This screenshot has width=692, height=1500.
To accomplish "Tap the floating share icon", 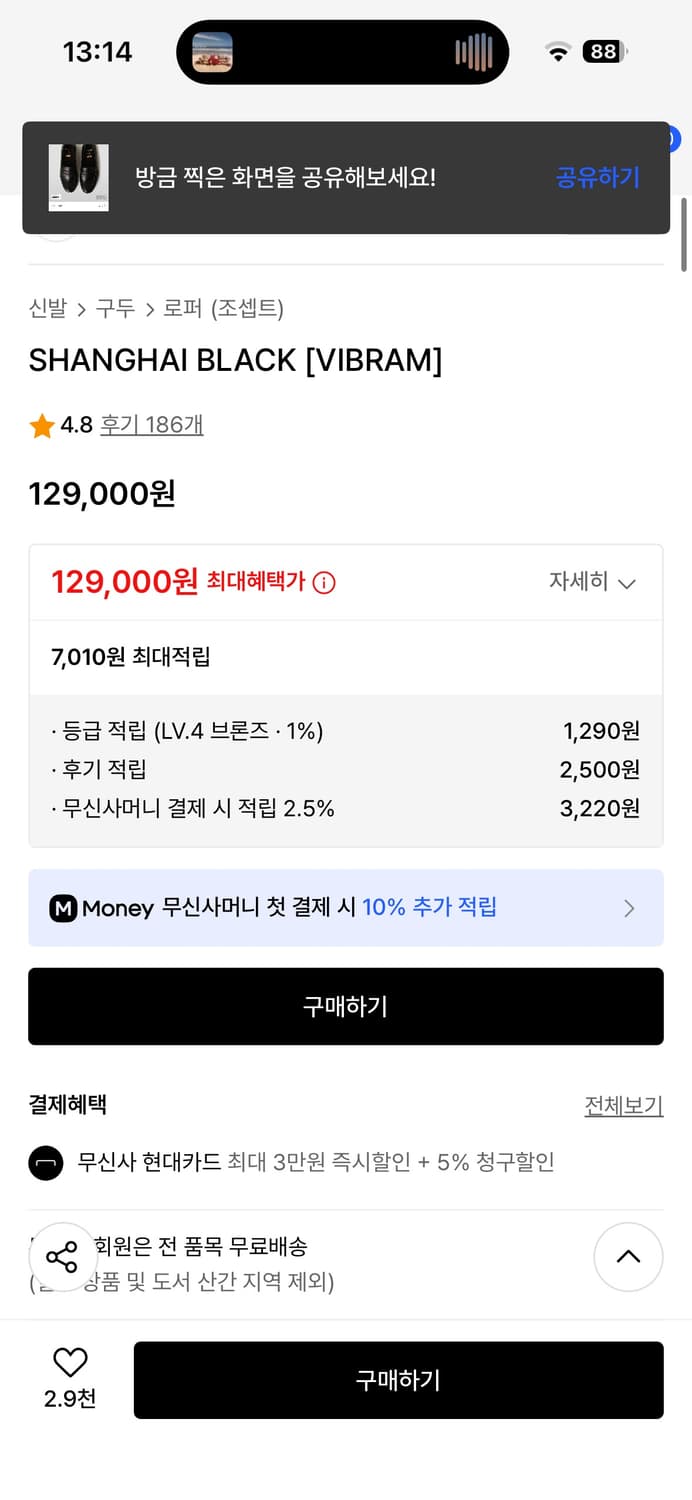I will (x=63, y=1257).
